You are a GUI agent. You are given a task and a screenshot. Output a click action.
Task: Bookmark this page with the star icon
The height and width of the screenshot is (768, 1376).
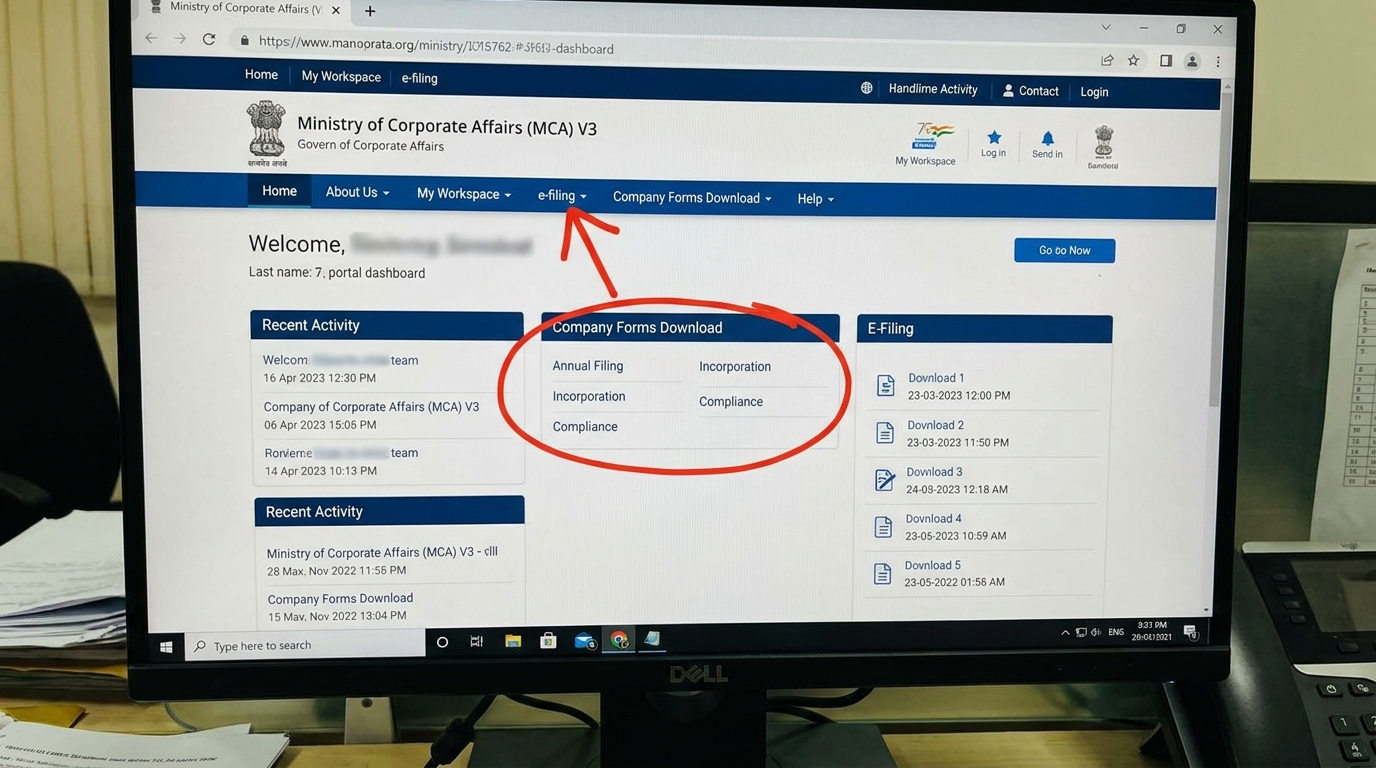coord(1133,61)
